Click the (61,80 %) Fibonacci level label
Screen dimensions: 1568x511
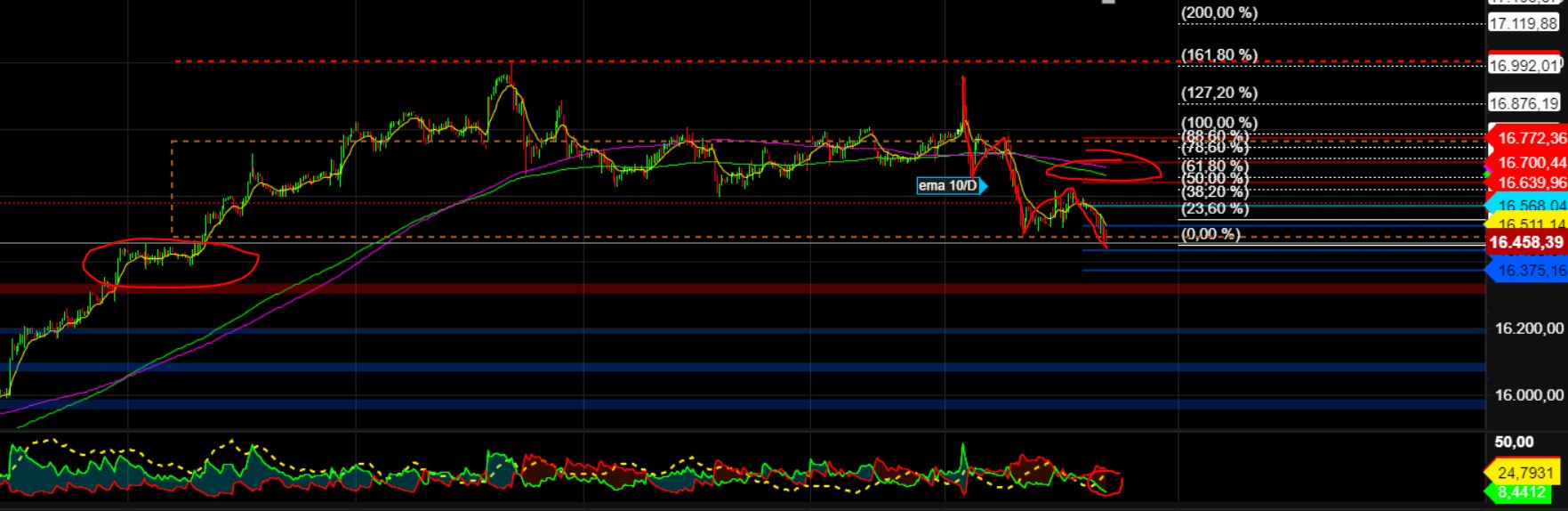coord(1215,166)
